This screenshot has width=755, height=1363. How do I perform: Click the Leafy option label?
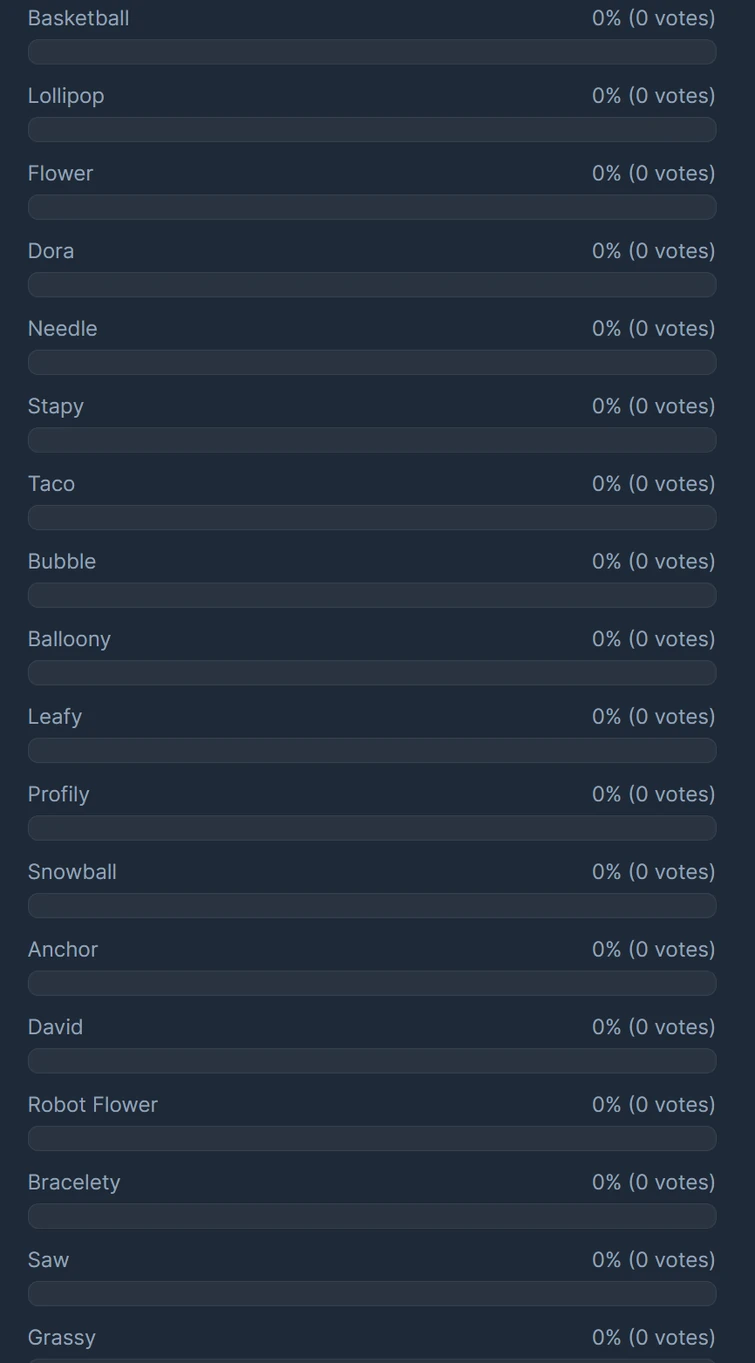[55, 717]
